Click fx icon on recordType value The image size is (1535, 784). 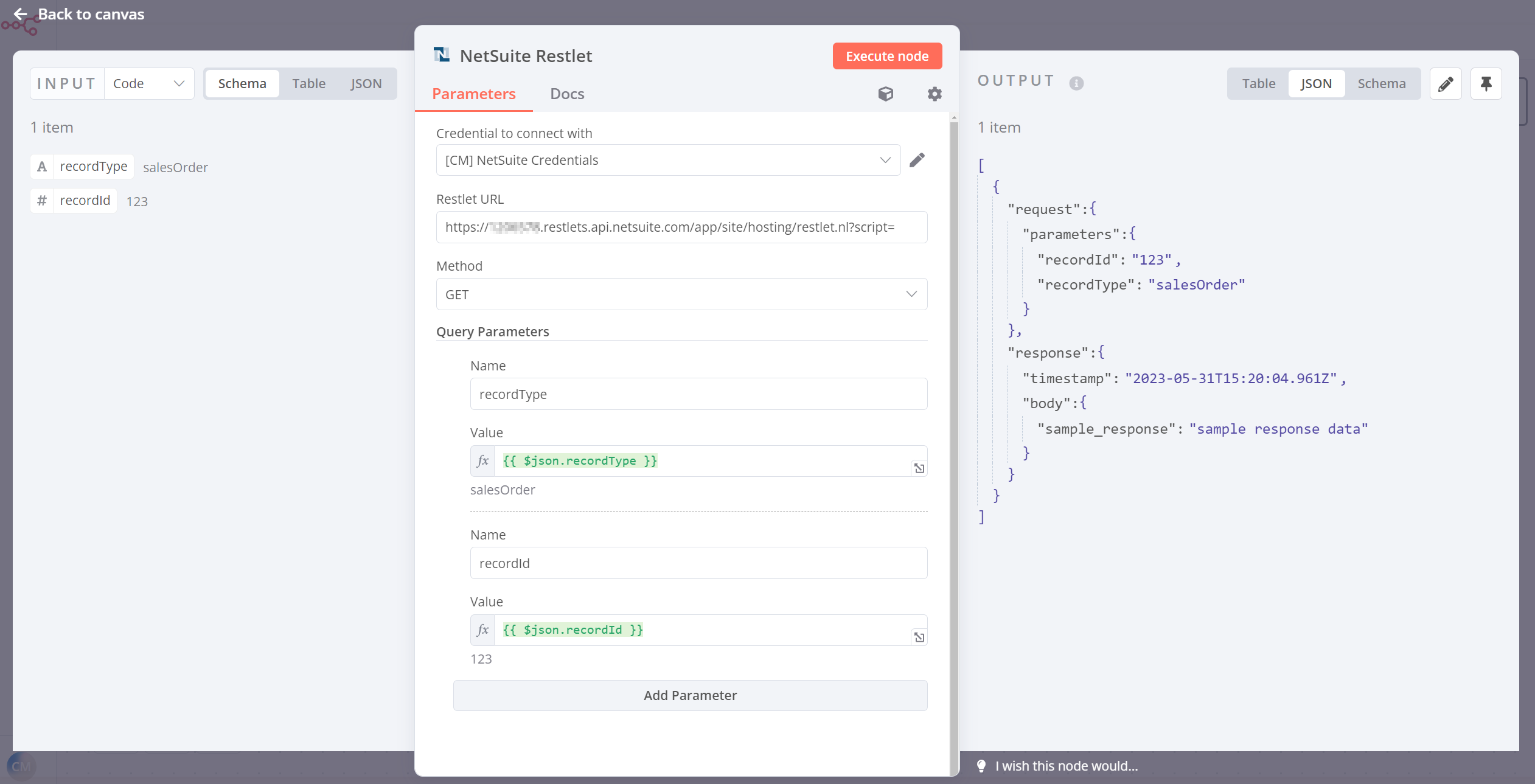(x=482, y=461)
